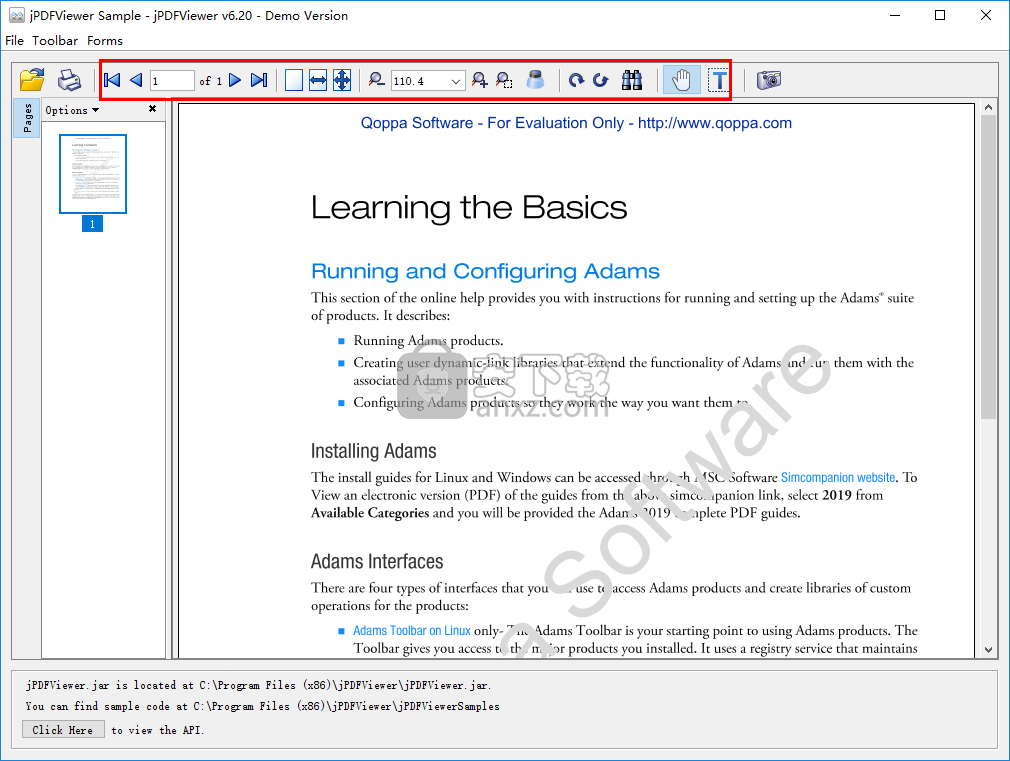Click the page 1 thumbnail number label
This screenshot has height=761, width=1010.
point(92,224)
